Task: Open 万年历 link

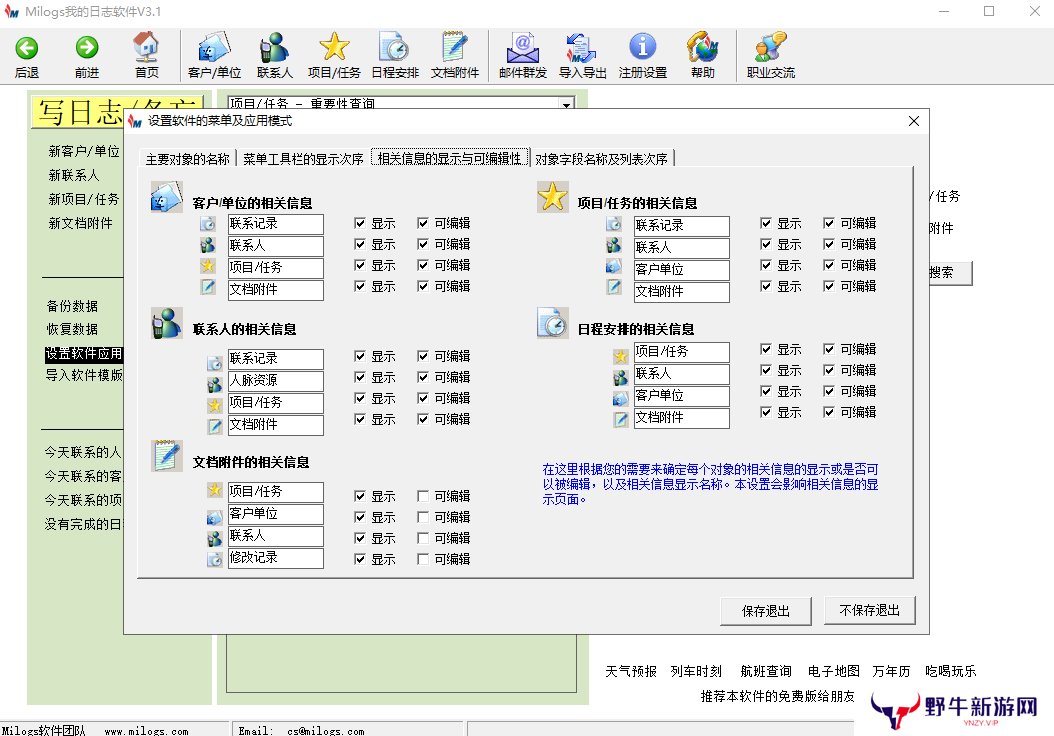Action: pyautogui.click(x=891, y=671)
